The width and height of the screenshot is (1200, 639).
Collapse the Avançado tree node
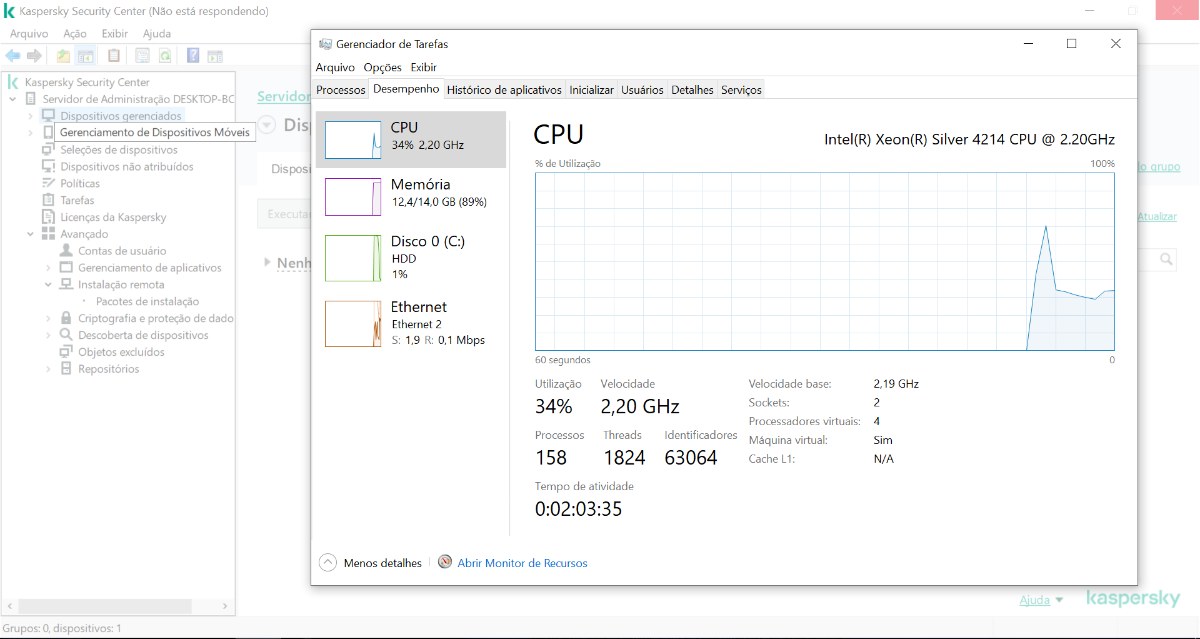coord(31,234)
